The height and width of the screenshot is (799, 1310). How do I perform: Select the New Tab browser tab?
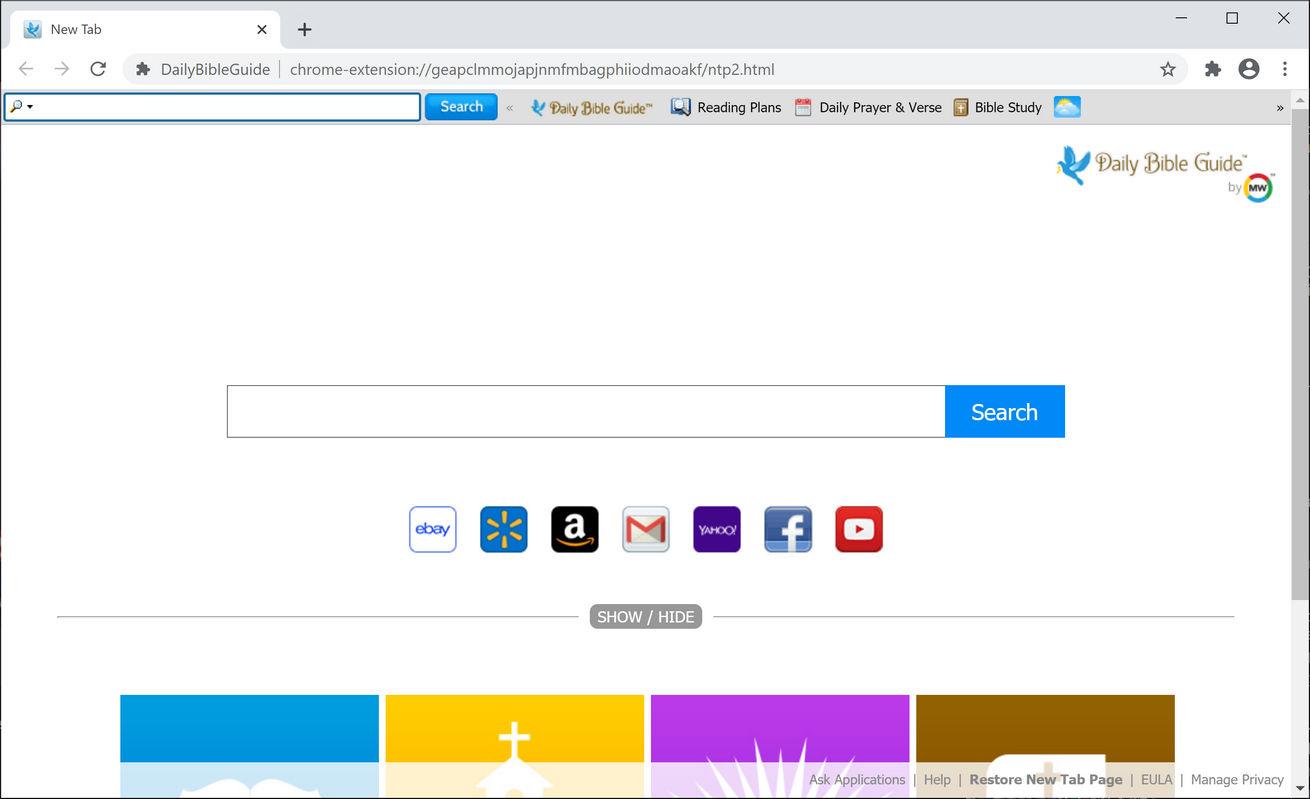point(145,30)
